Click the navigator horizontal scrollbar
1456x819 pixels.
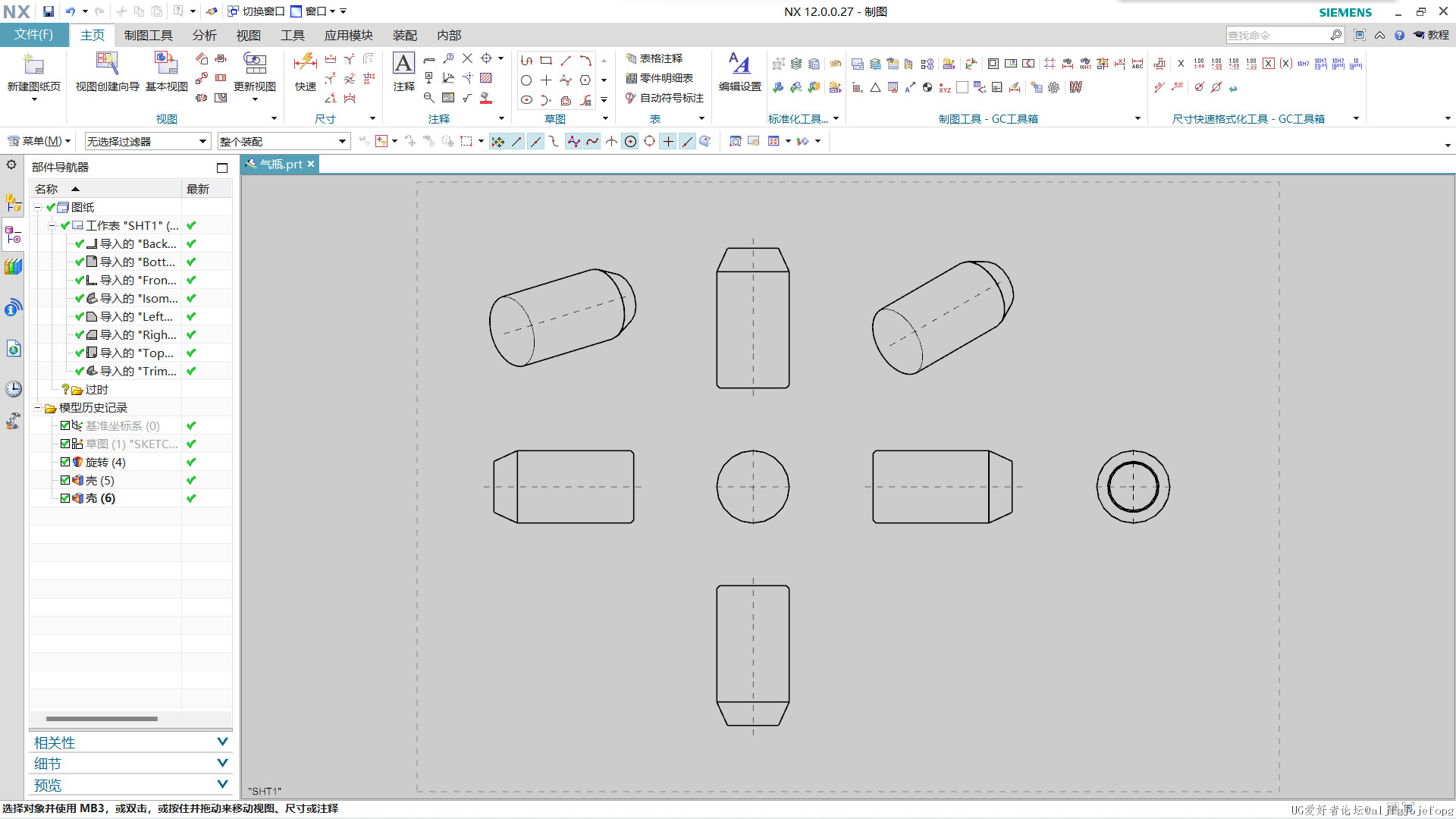[102, 718]
